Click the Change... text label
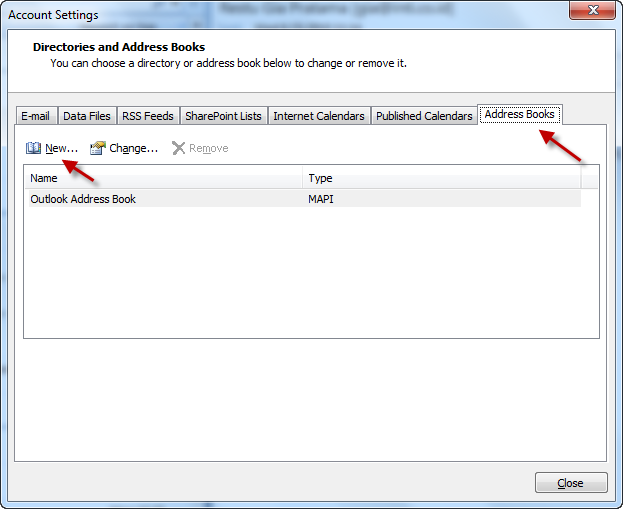 [x=133, y=148]
